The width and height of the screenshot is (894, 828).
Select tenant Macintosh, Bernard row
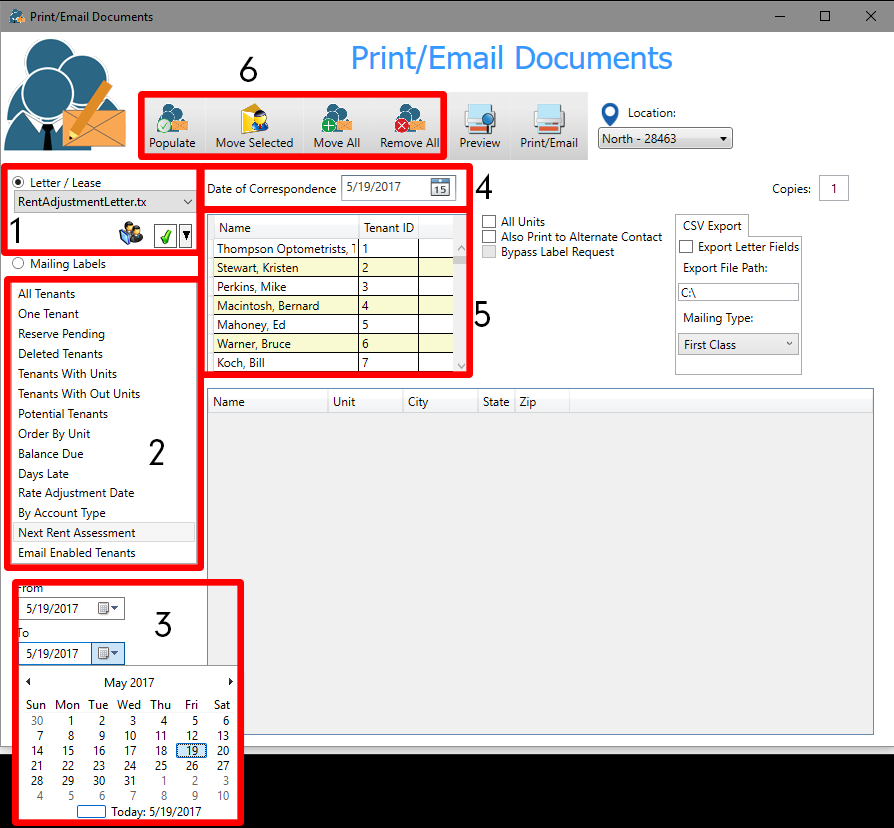tap(334, 306)
